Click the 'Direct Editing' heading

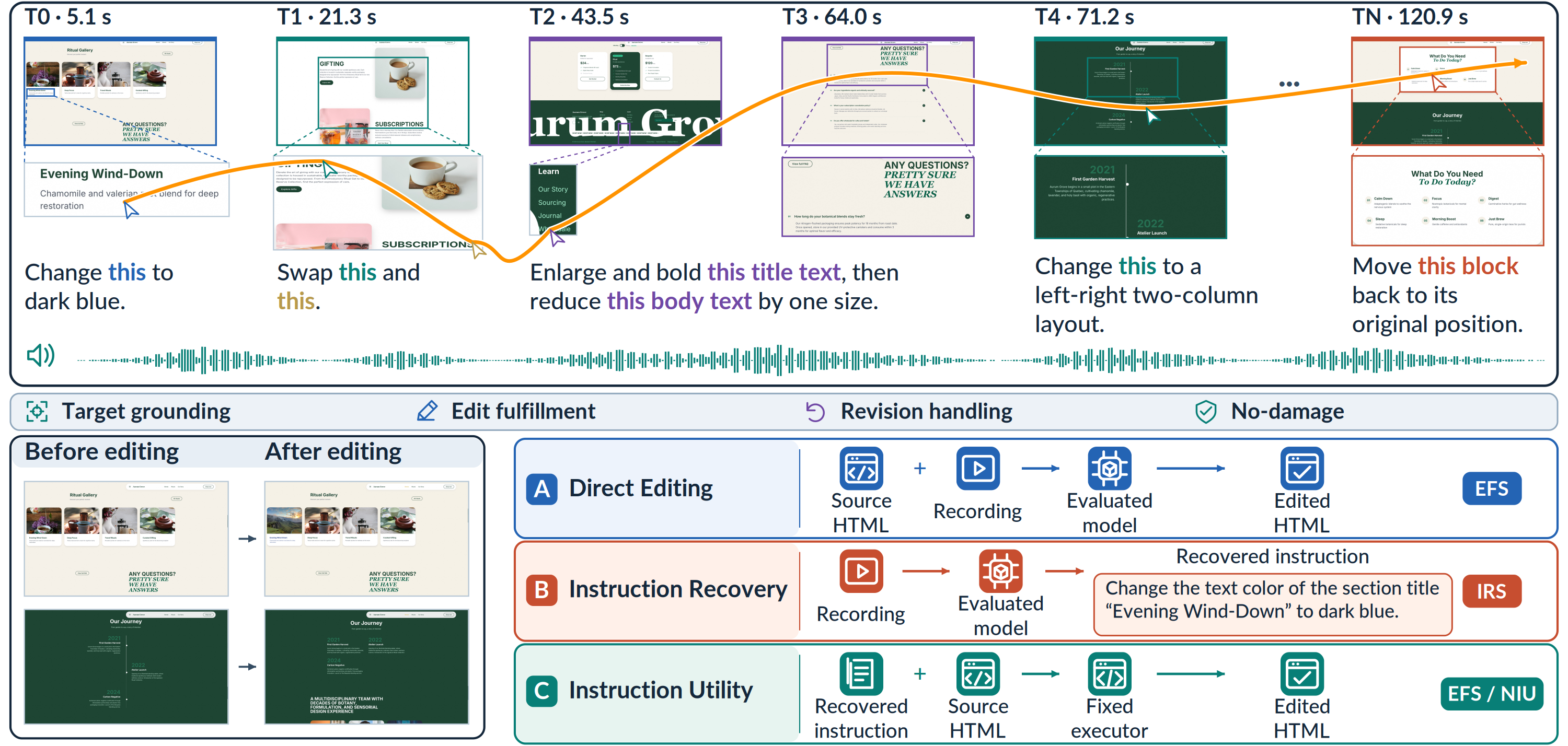click(x=641, y=488)
